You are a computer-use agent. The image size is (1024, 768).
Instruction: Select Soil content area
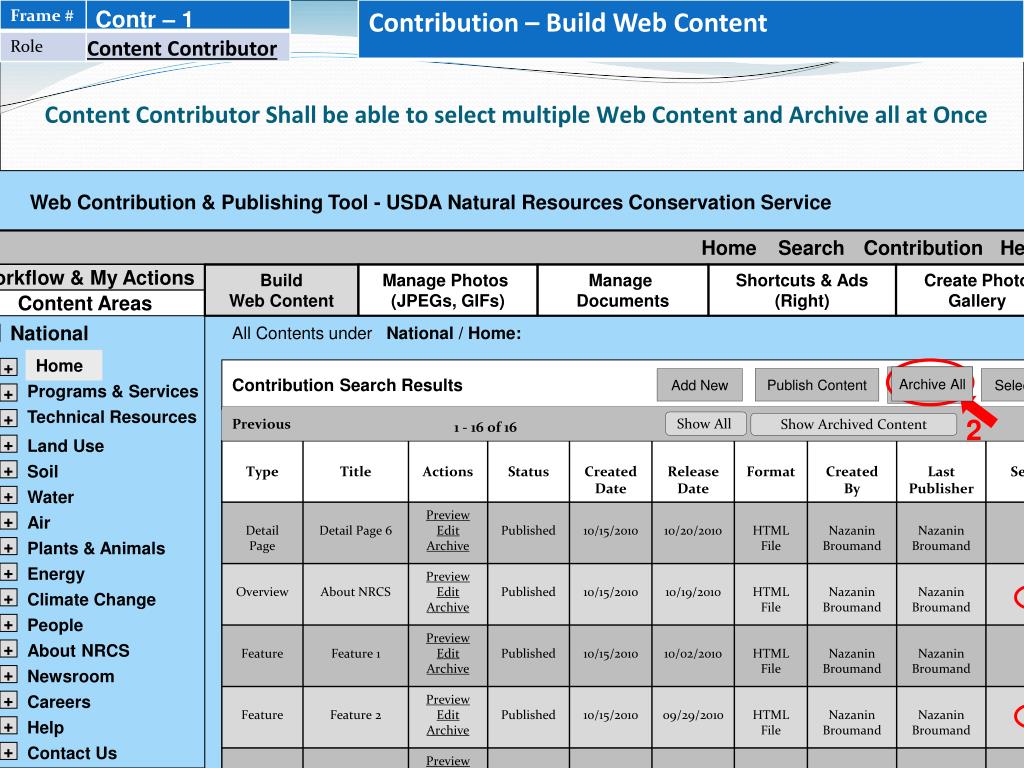[x=42, y=471]
